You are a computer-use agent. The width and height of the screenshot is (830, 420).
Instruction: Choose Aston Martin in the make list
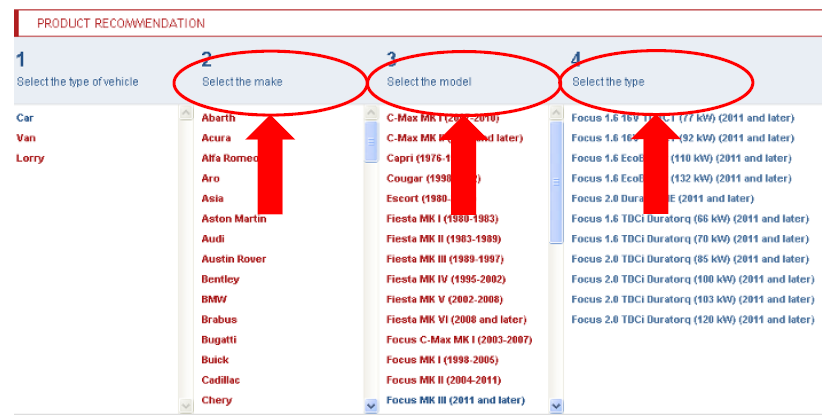coord(234,219)
